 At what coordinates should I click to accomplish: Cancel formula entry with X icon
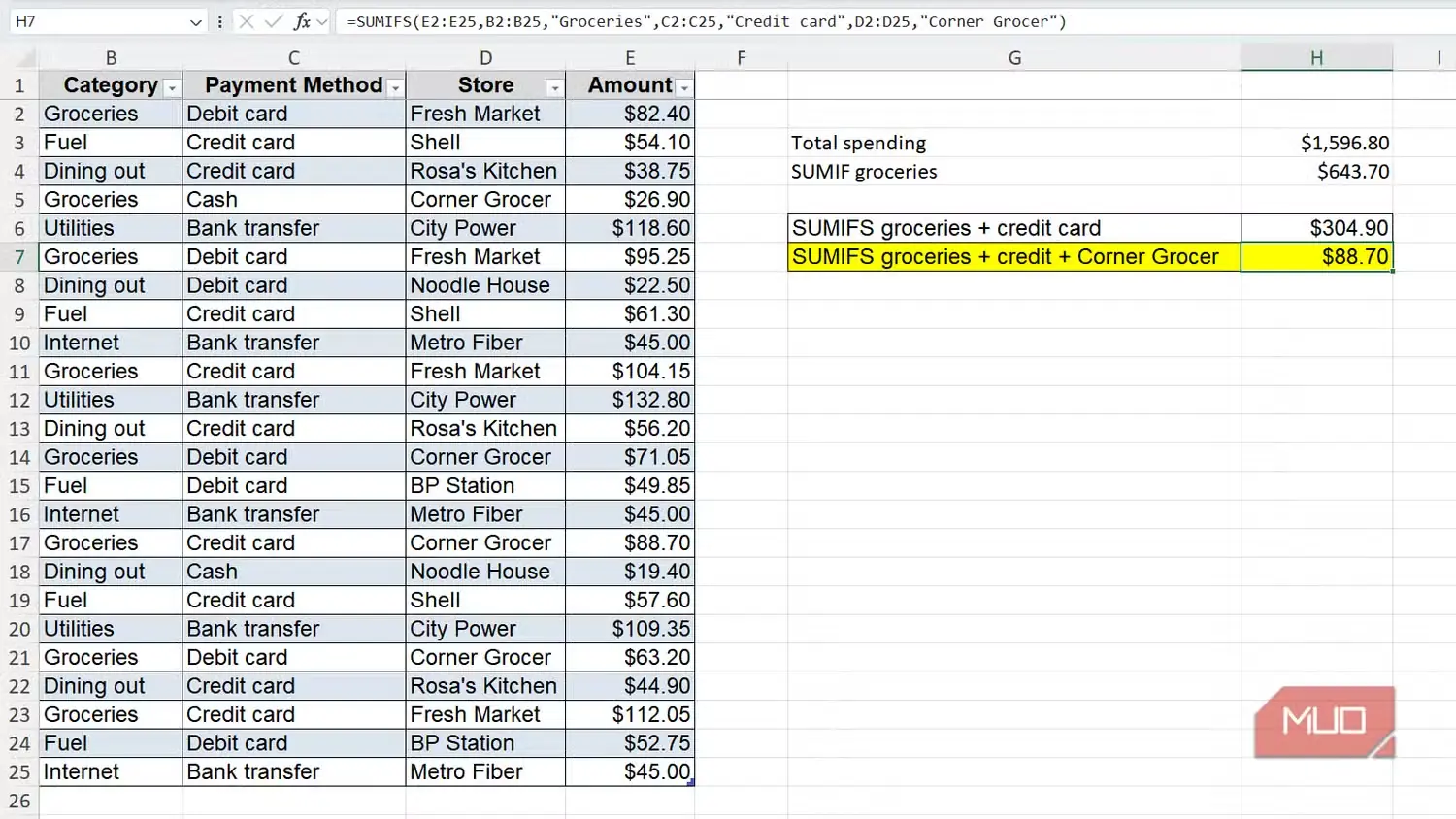[x=247, y=21]
